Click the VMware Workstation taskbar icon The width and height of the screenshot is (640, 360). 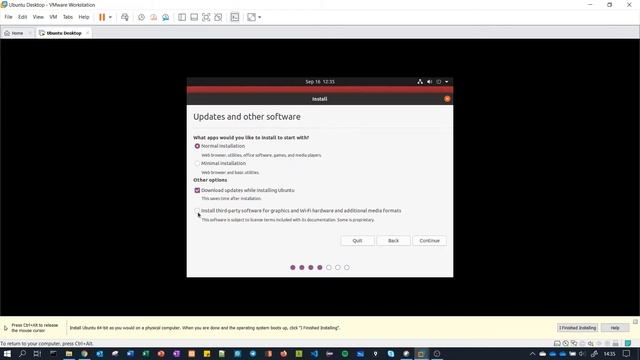(421, 353)
